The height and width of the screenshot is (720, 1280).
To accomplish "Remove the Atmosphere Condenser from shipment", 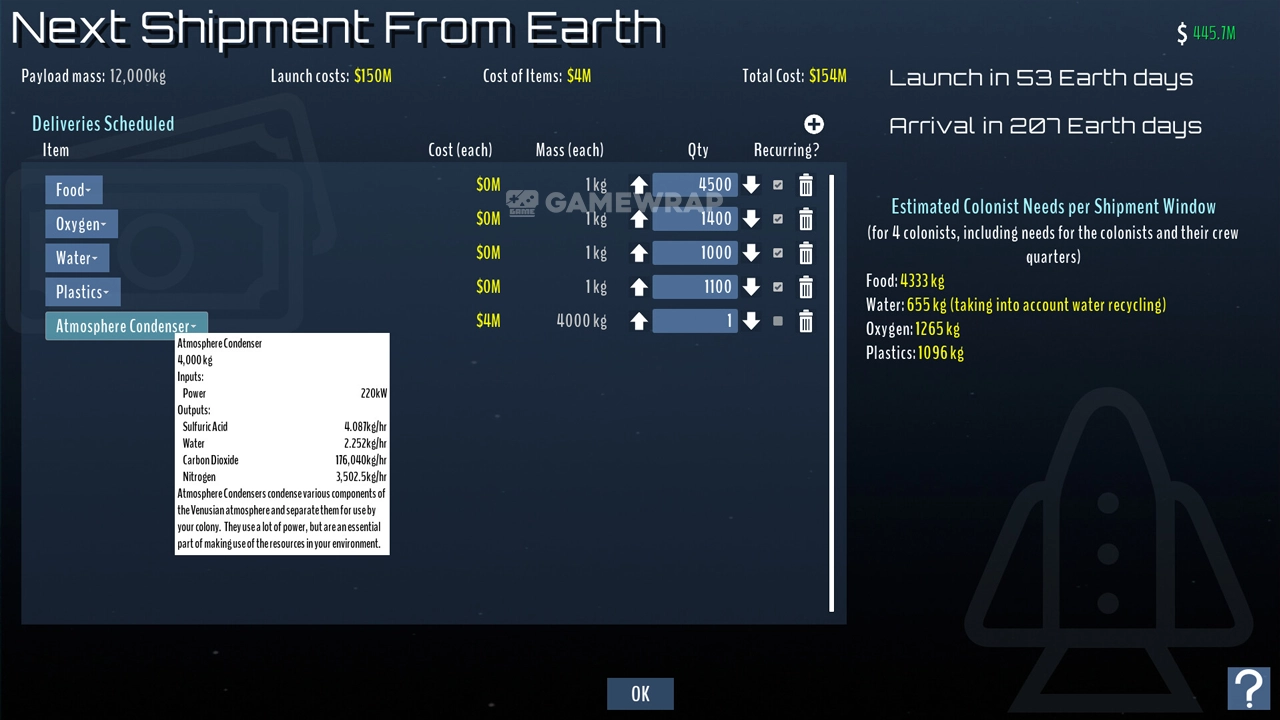I will (x=805, y=321).
